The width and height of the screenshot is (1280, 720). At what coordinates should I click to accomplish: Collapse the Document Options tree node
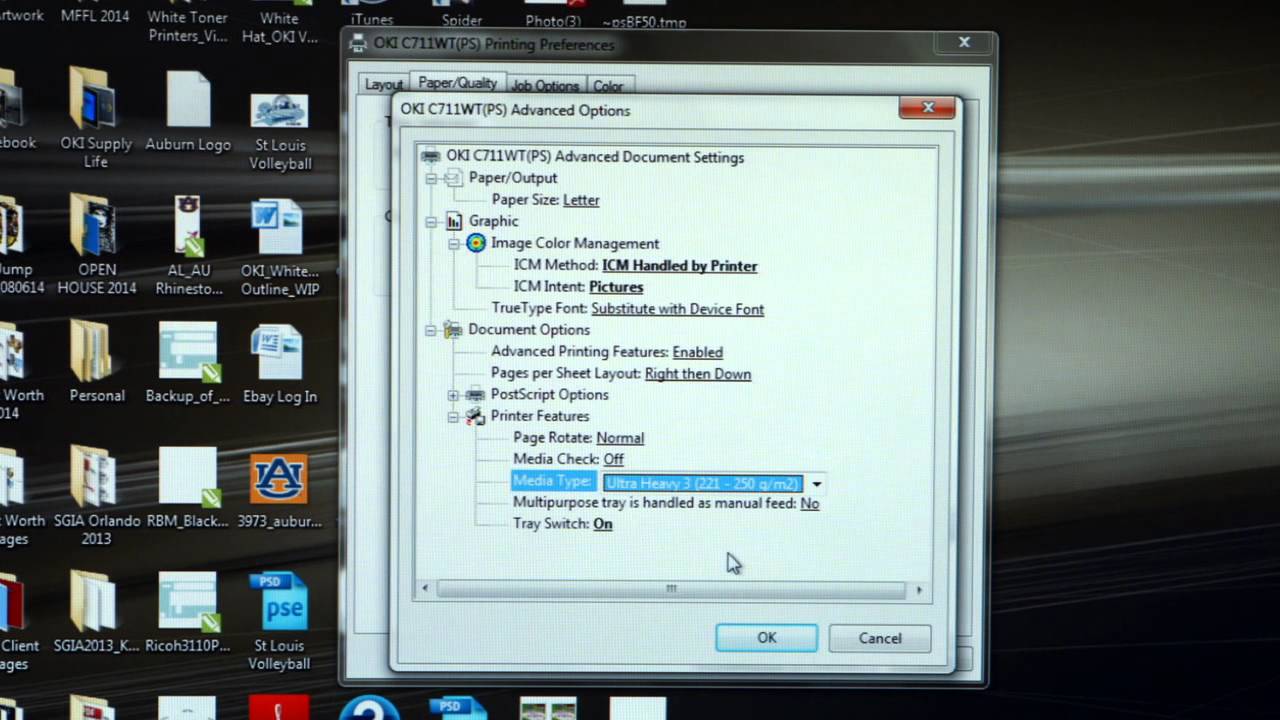[431, 329]
